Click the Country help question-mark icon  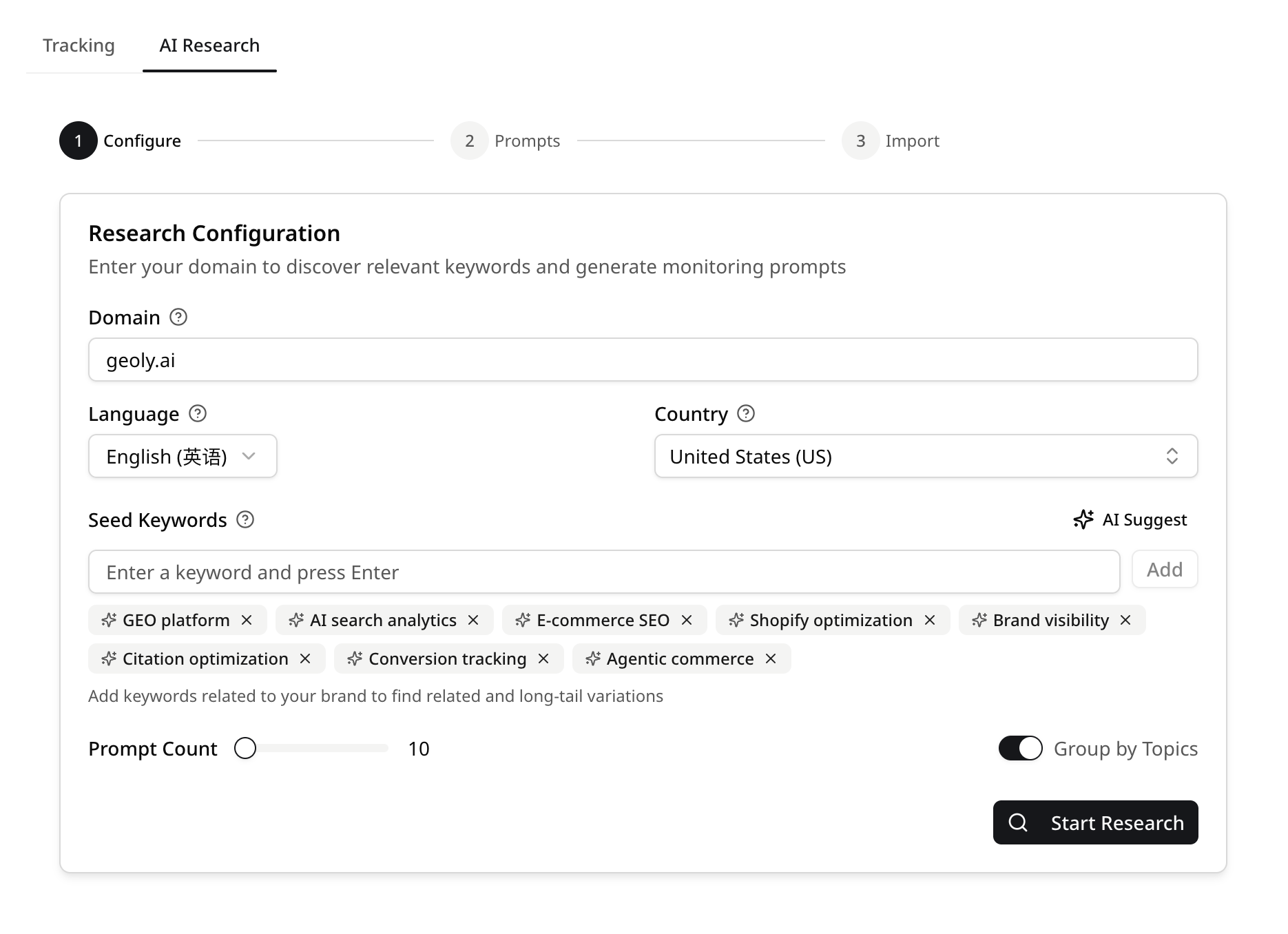[x=746, y=413]
